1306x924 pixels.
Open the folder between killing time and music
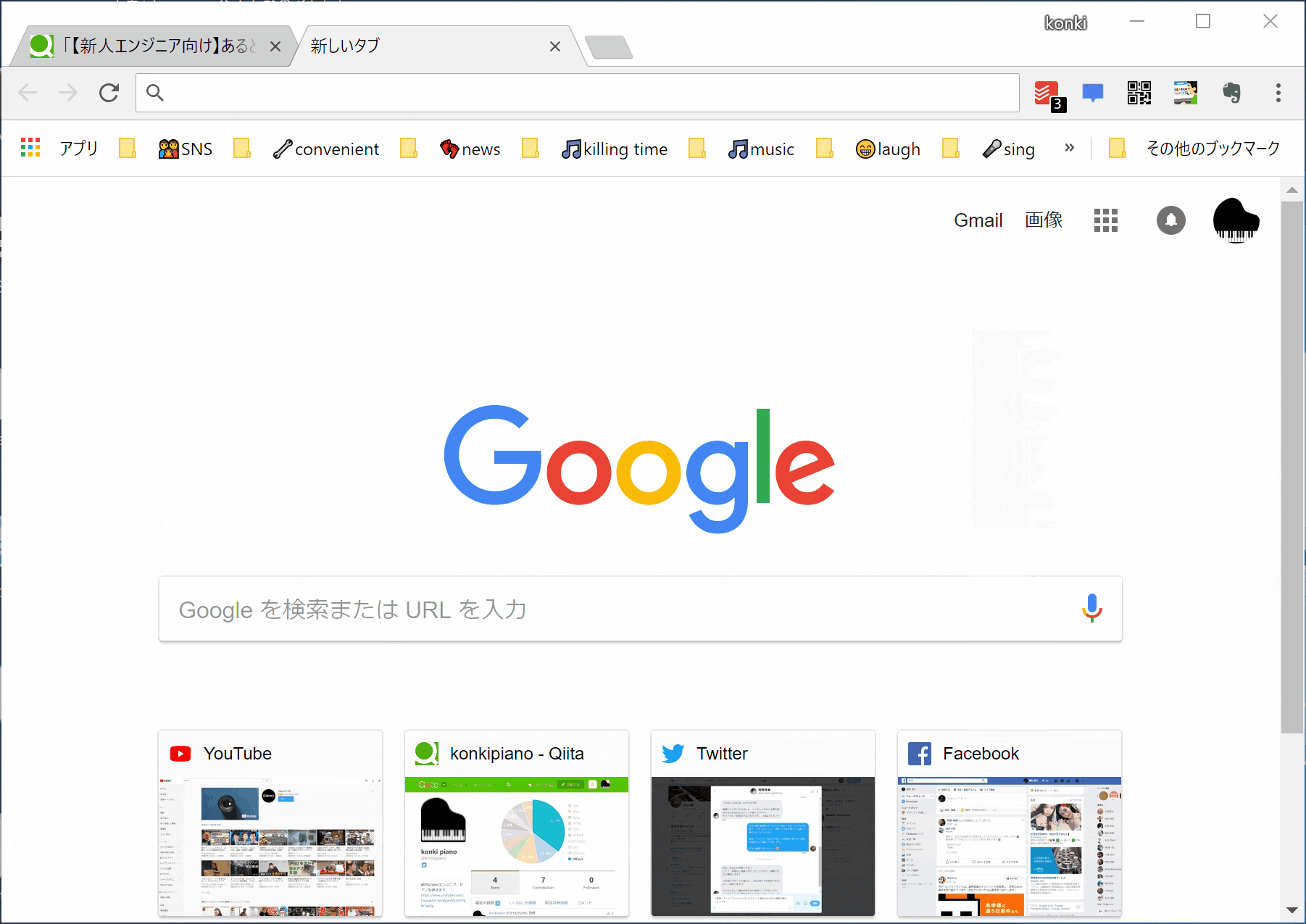697,149
